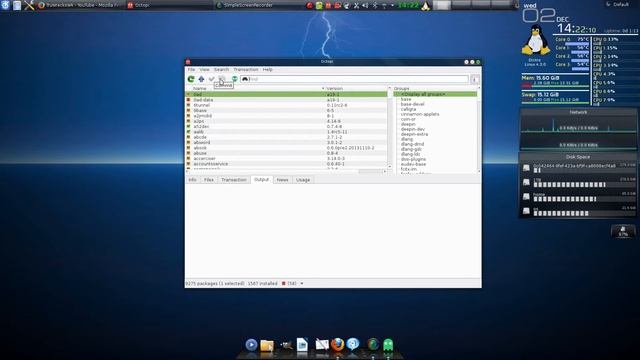640x360 pixels.
Task: Open the document writer icon in the dock
Action: (302, 345)
